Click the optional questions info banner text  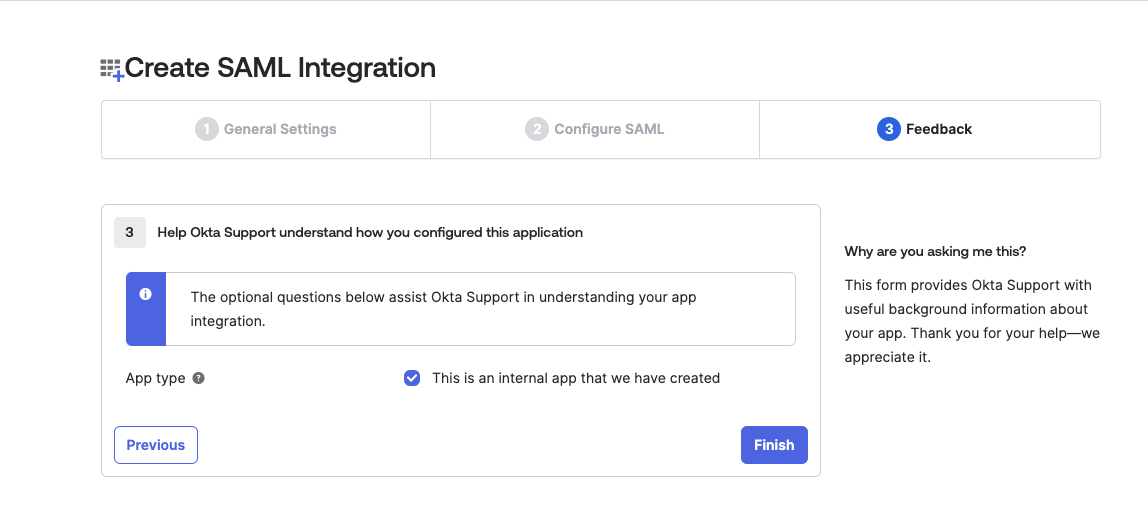443,309
